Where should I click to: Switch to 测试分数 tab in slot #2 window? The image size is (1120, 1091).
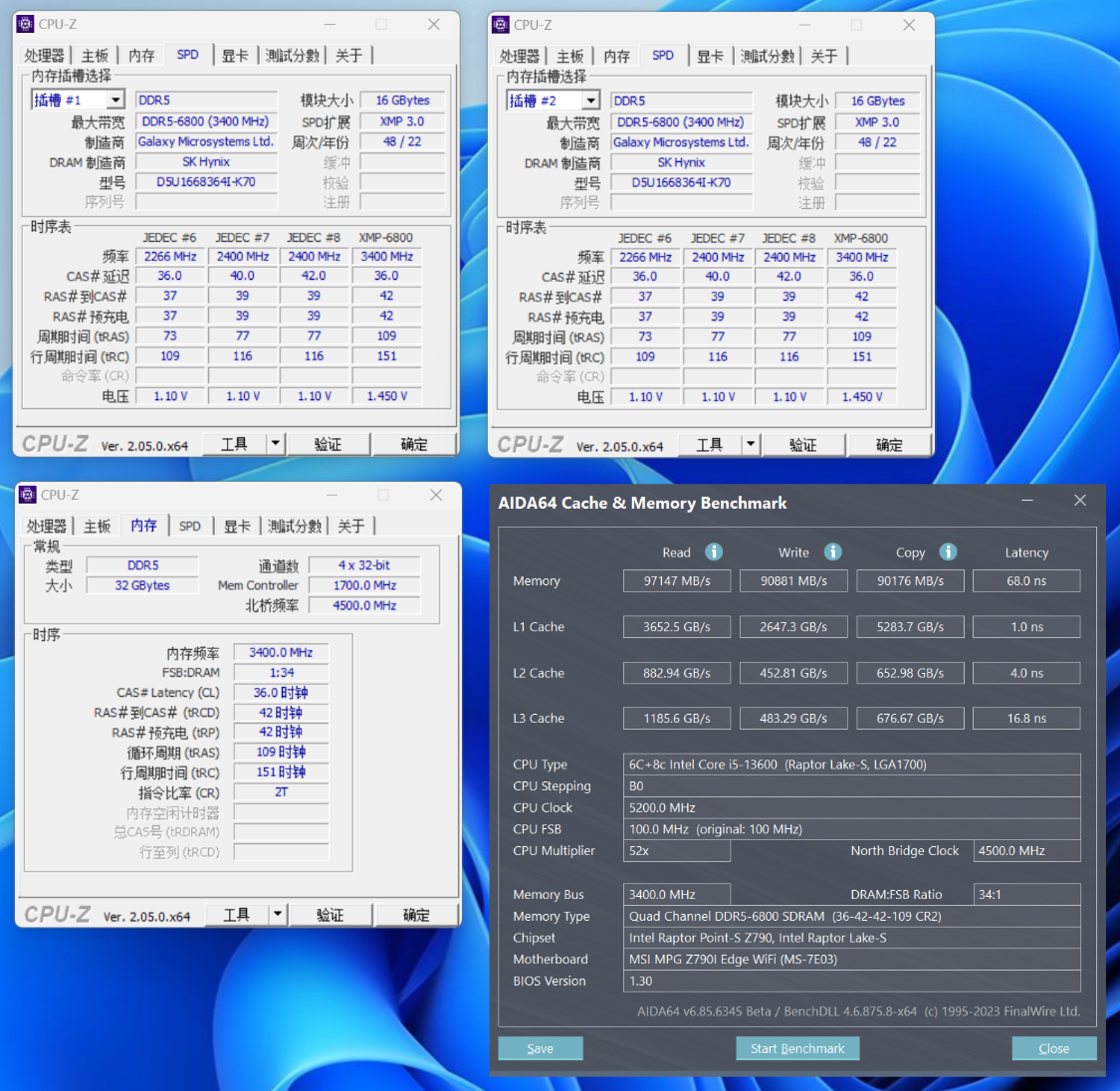[768, 57]
